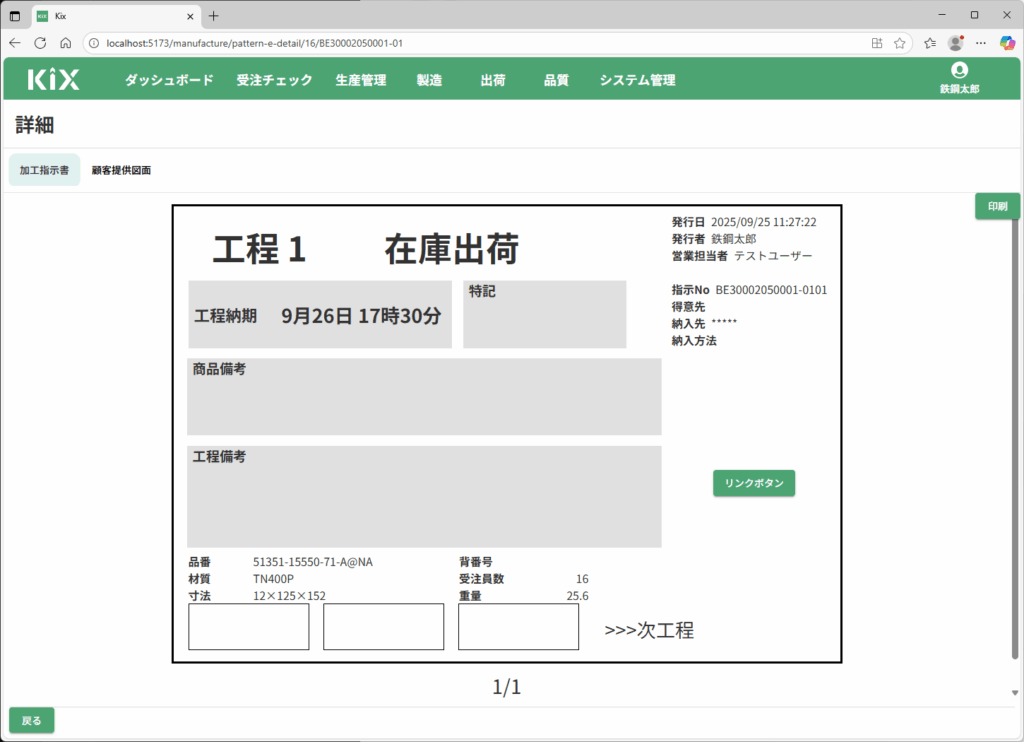Click the 戻る back button
Viewport: 1024px width, 742px height.
[32, 720]
